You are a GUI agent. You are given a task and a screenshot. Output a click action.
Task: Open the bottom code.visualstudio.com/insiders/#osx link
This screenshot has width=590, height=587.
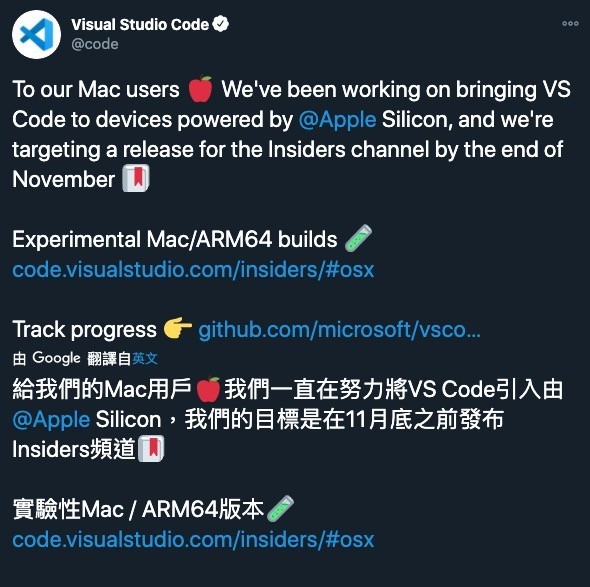[x=193, y=540]
